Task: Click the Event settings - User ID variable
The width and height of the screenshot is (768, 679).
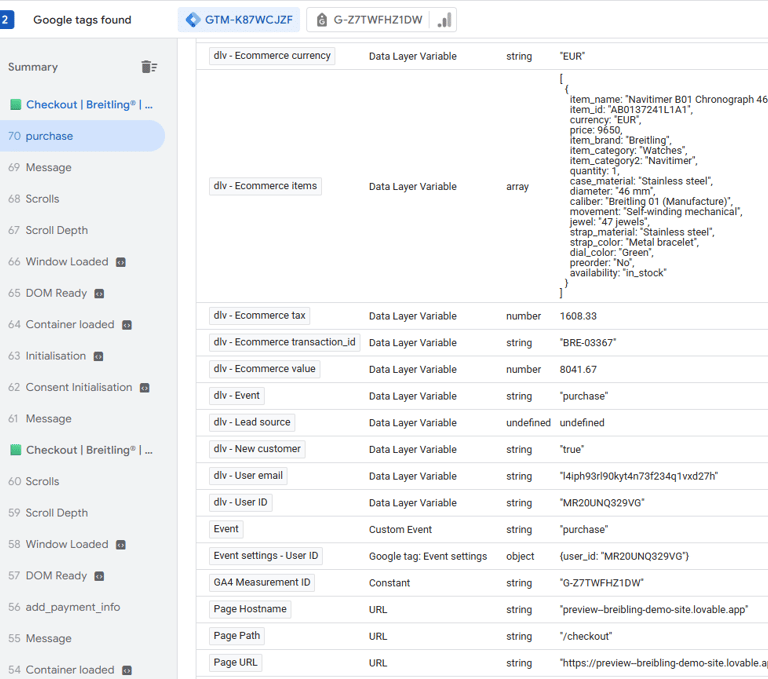Action: 267,556
